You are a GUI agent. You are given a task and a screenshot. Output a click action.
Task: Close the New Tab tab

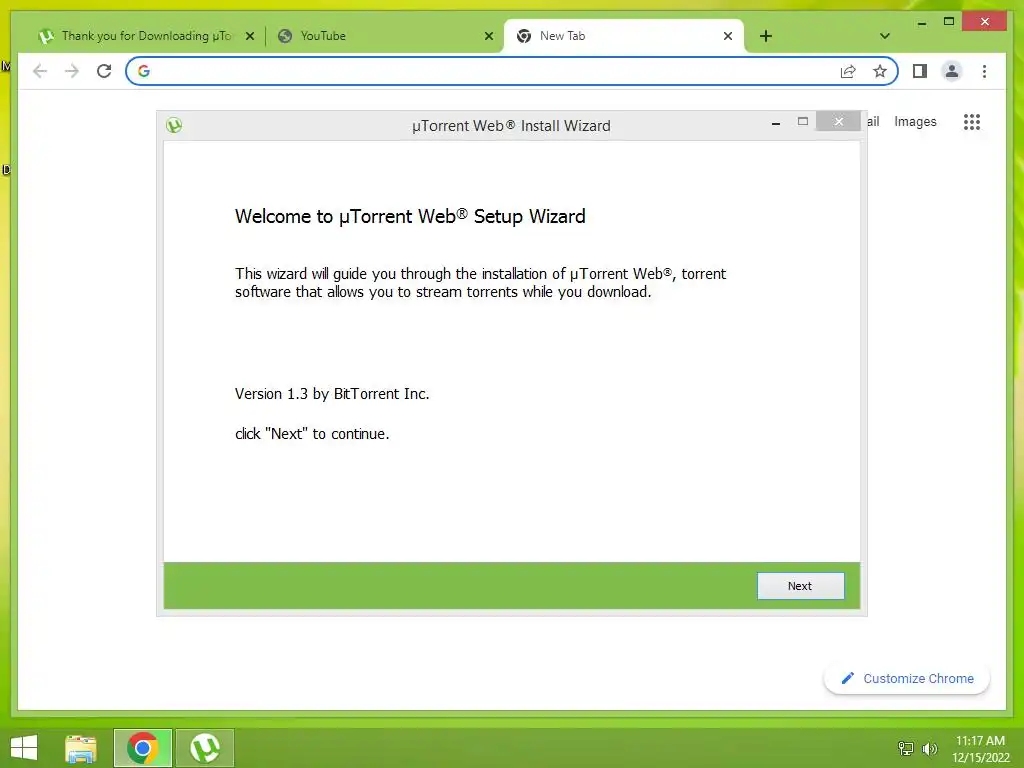pyautogui.click(x=728, y=37)
